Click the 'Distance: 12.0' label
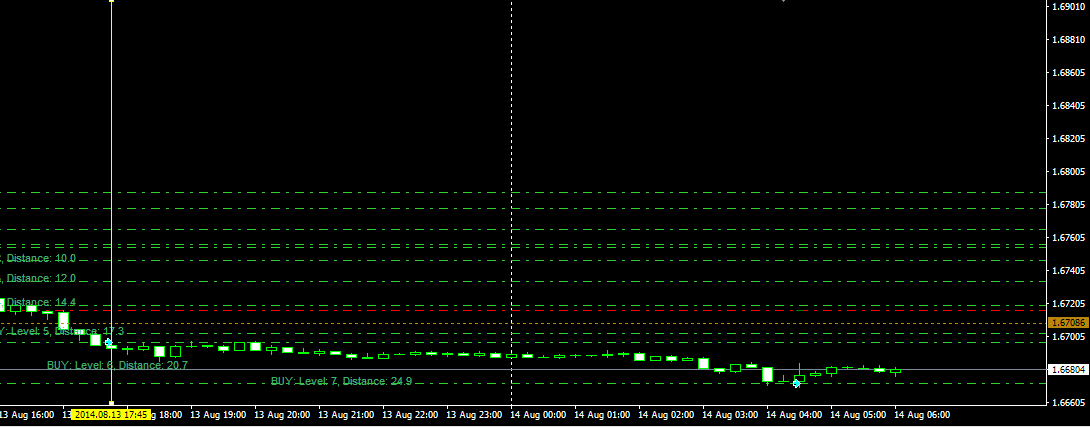This screenshot has height=428, width=1090. pos(41,278)
